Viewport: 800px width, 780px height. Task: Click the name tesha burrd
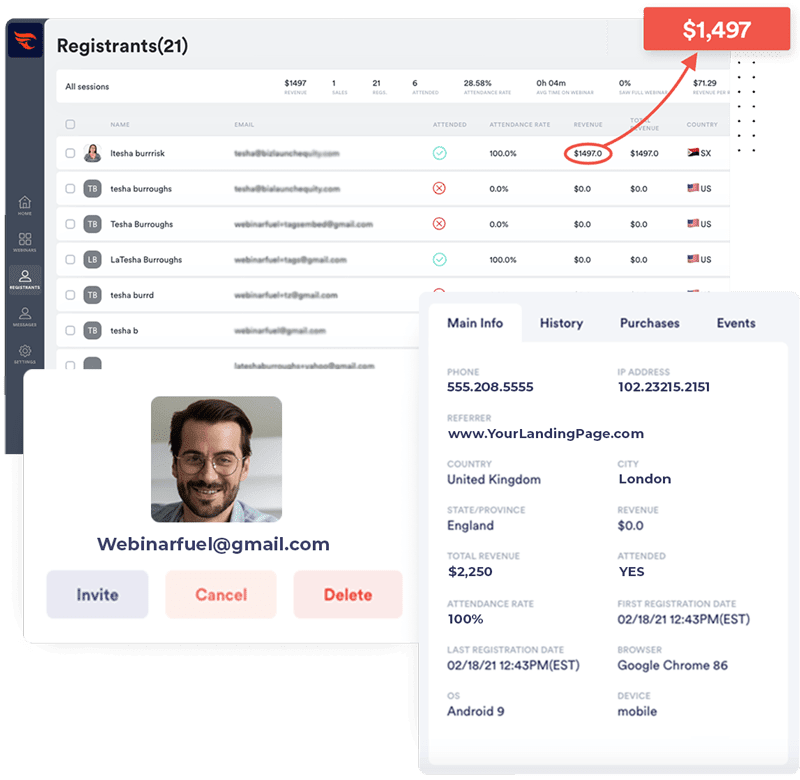click(x=132, y=295)
